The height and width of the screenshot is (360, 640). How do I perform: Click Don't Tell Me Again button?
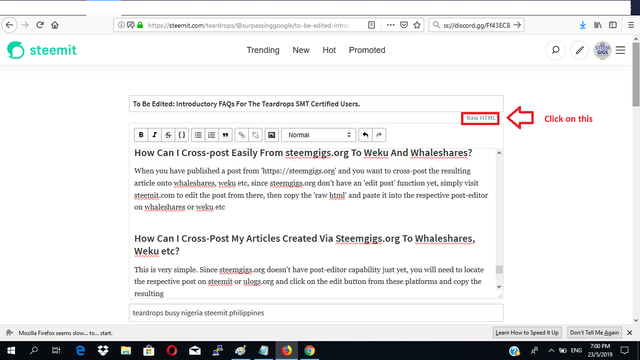click(595, 333)
